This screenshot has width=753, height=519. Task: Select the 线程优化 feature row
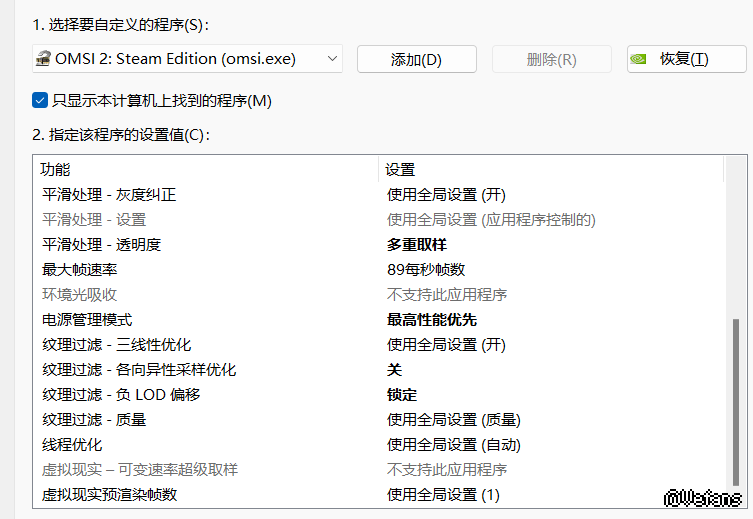point(72,445)
